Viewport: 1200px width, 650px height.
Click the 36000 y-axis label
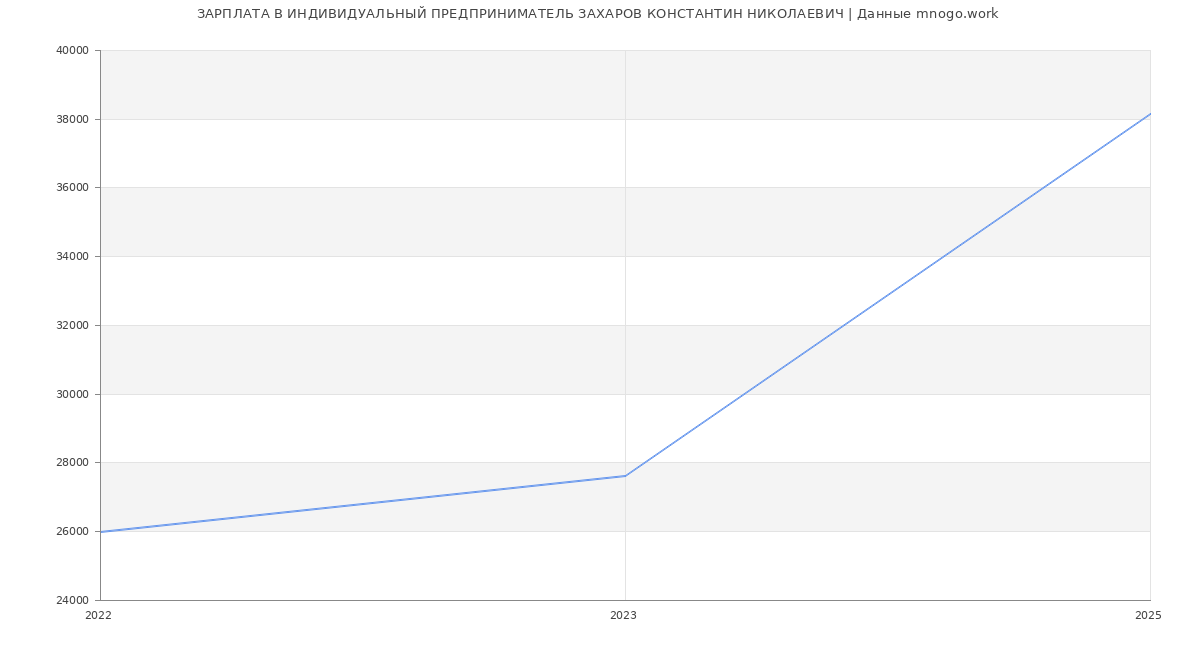pos(74,188)
